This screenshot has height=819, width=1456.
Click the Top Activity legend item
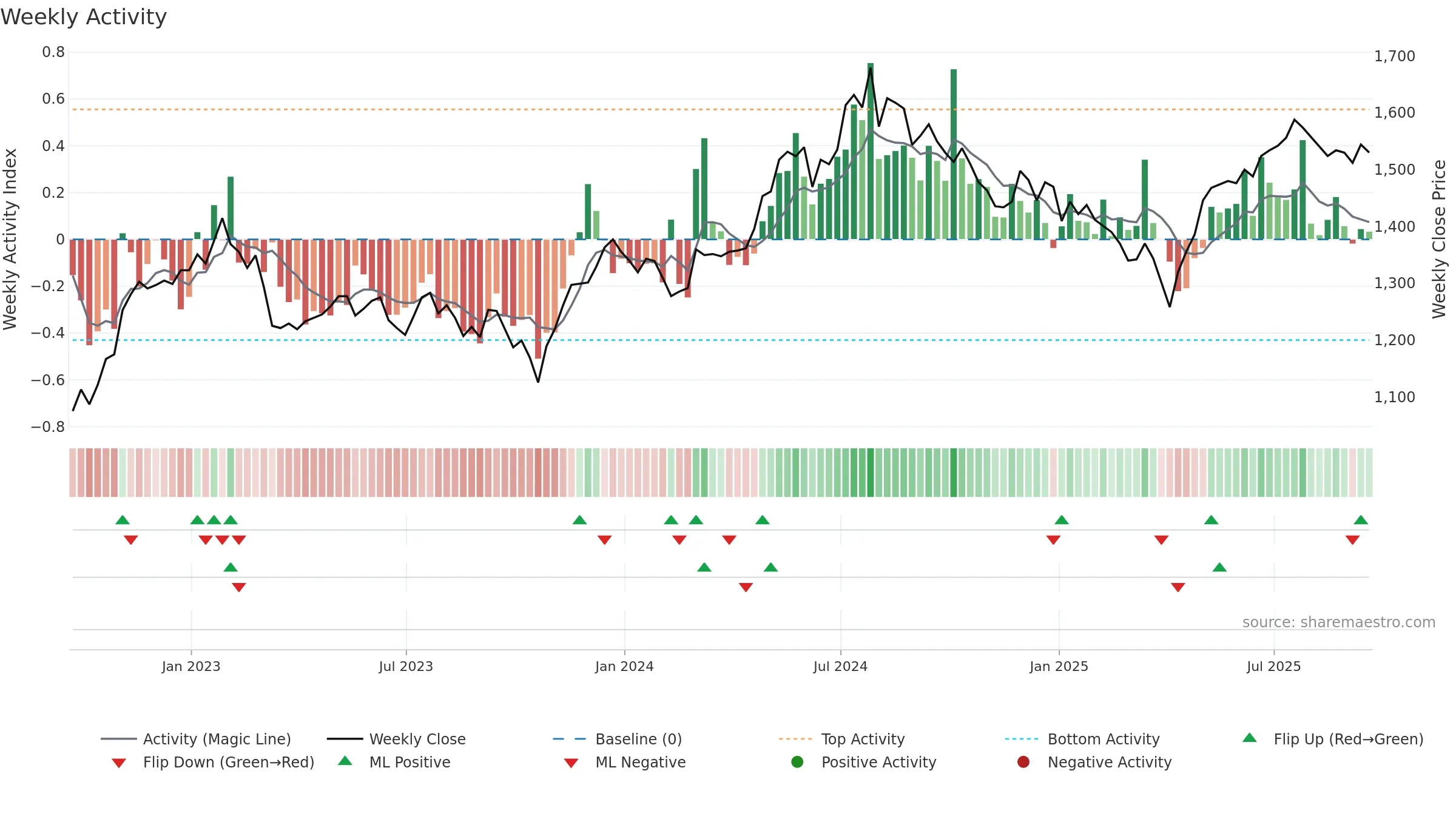[841, 739]
